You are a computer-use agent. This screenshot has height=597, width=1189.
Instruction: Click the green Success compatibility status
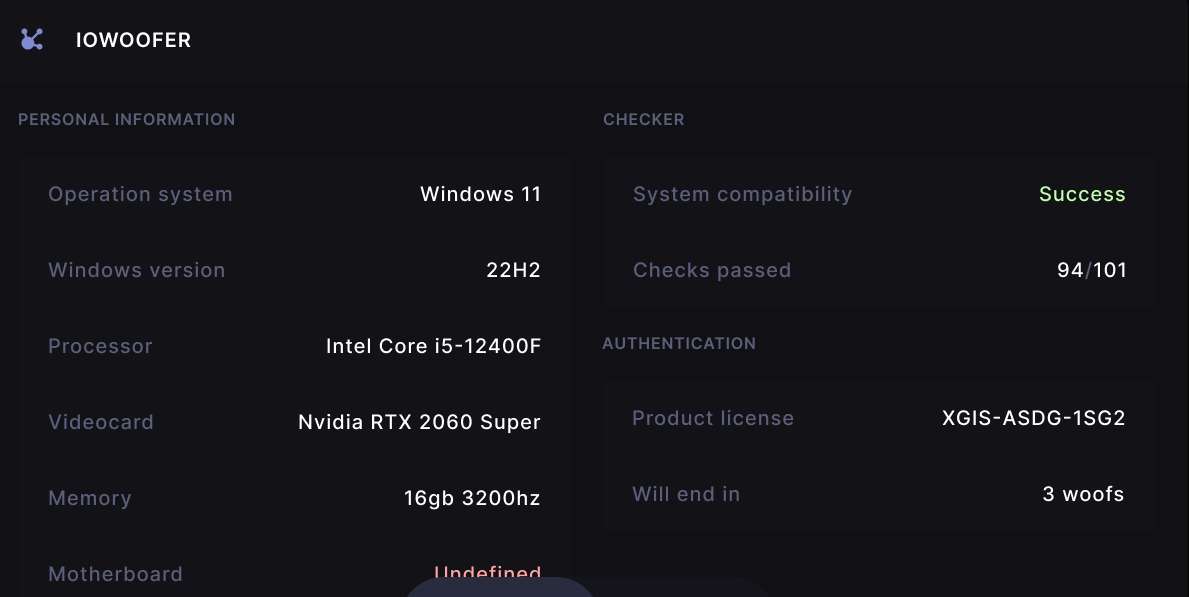click(x=1082, y=194)
